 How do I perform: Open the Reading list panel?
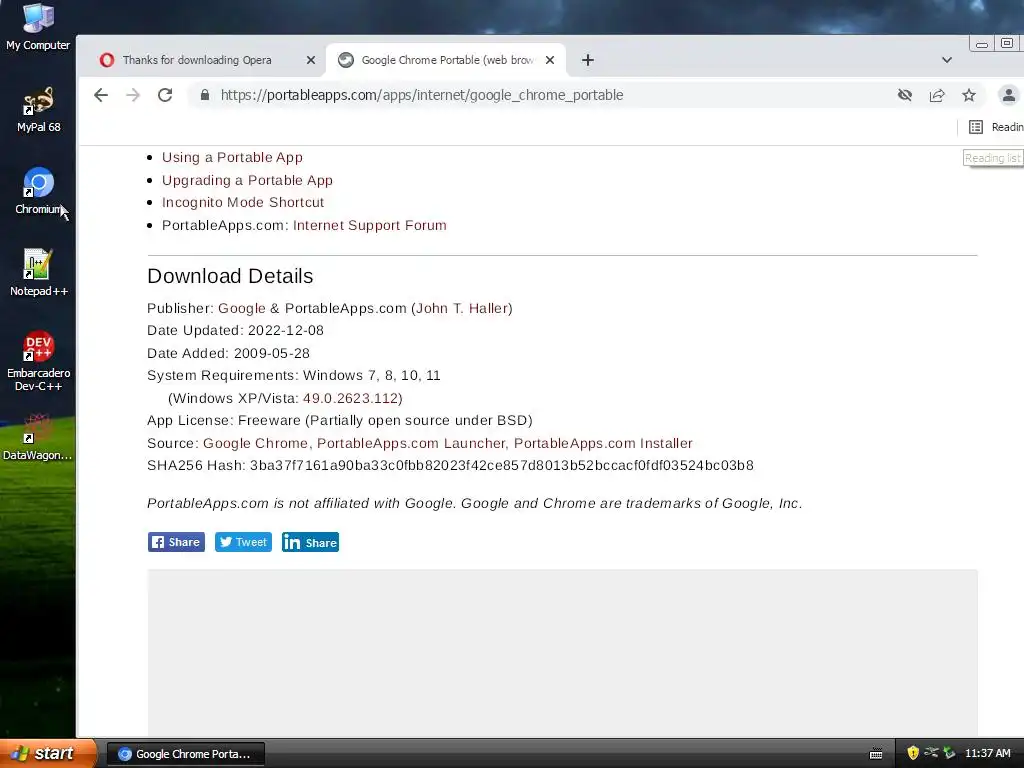[995, 127]
